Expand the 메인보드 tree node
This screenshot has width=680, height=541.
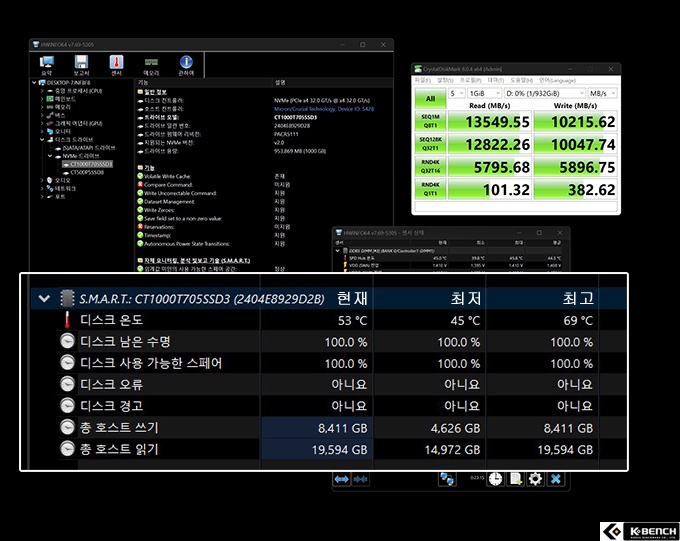pos(42,99)
